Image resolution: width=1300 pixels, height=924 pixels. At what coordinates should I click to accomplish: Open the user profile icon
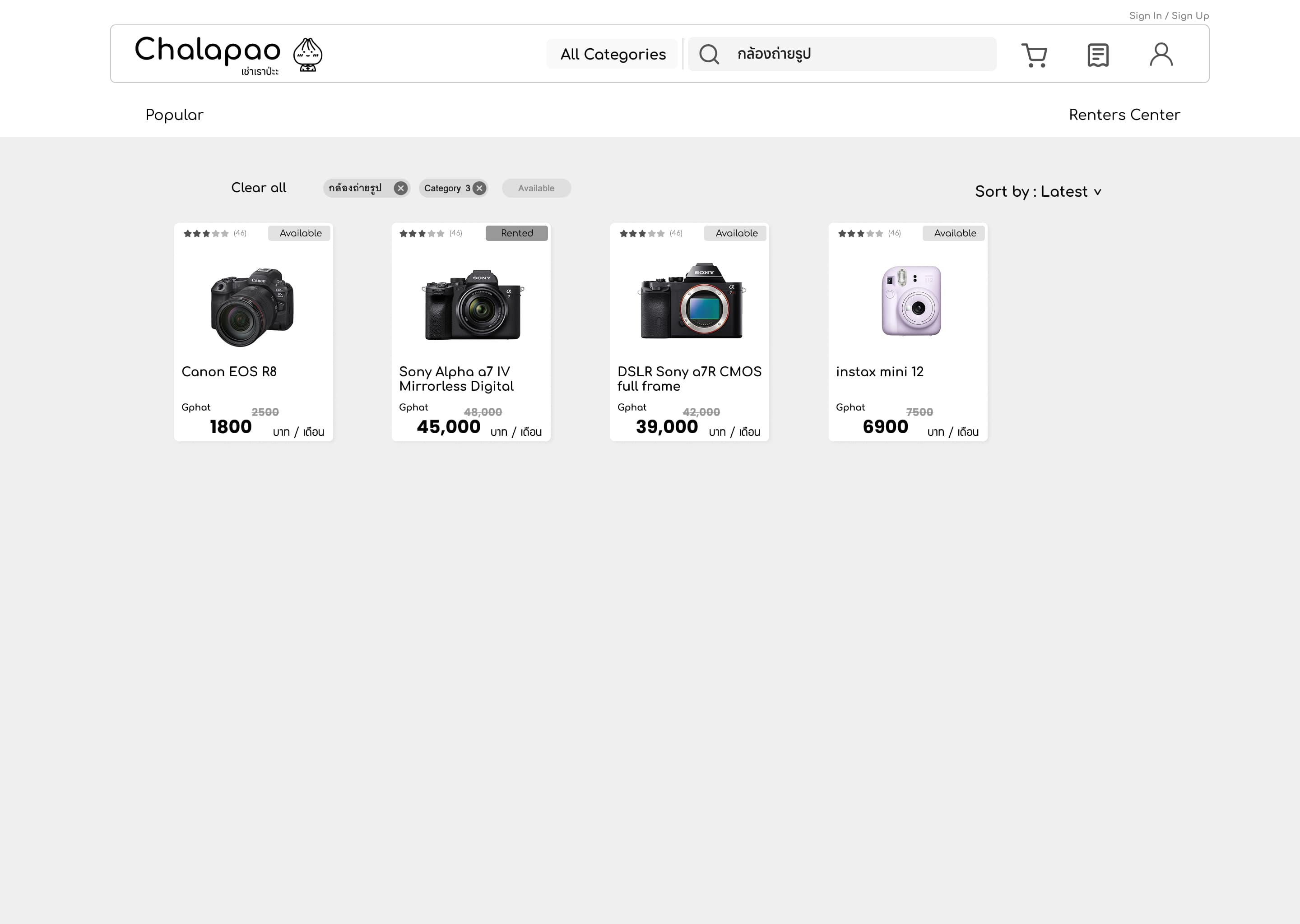pyautogui.click(x=1161, y=55)
